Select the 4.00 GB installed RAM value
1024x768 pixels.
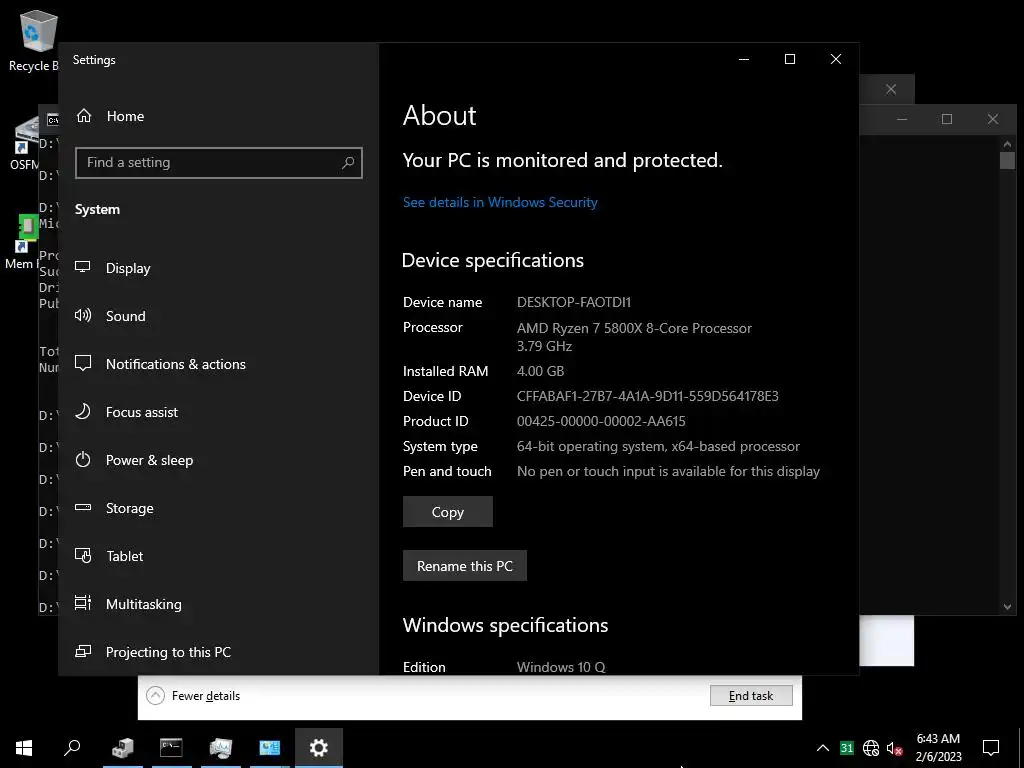[x=540, y=371]
